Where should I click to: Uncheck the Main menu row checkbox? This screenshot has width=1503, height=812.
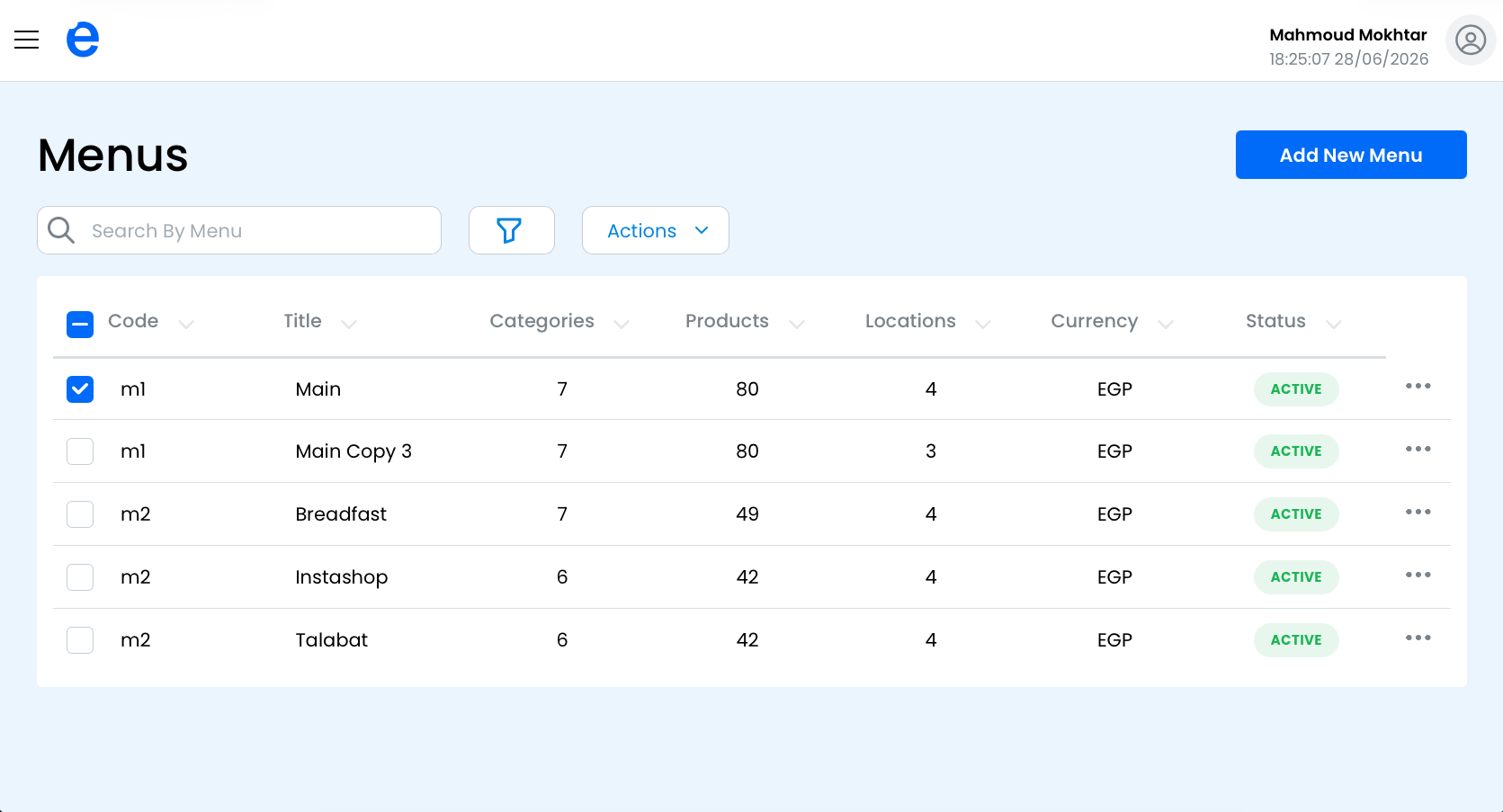[x=80, y=388]
